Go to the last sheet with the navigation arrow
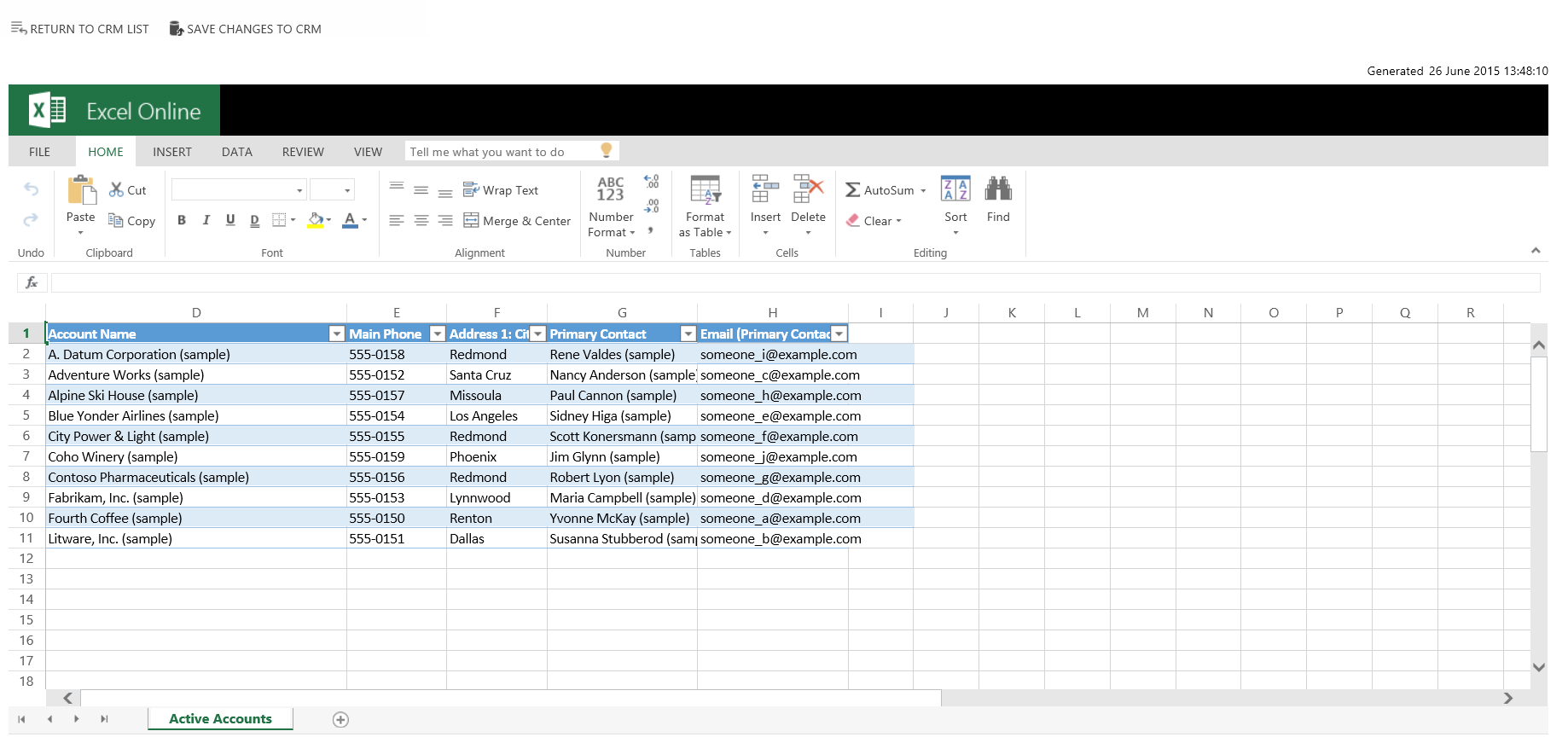Screen dimensions: 1568x737 click(x=104, y=719)
